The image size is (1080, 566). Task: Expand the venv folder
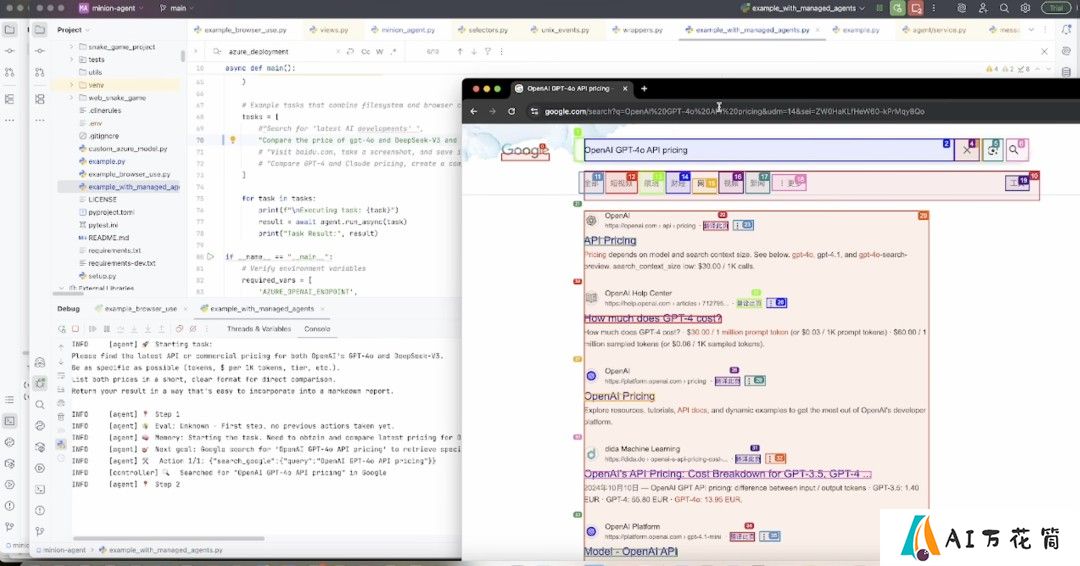(x=72, y=85)
